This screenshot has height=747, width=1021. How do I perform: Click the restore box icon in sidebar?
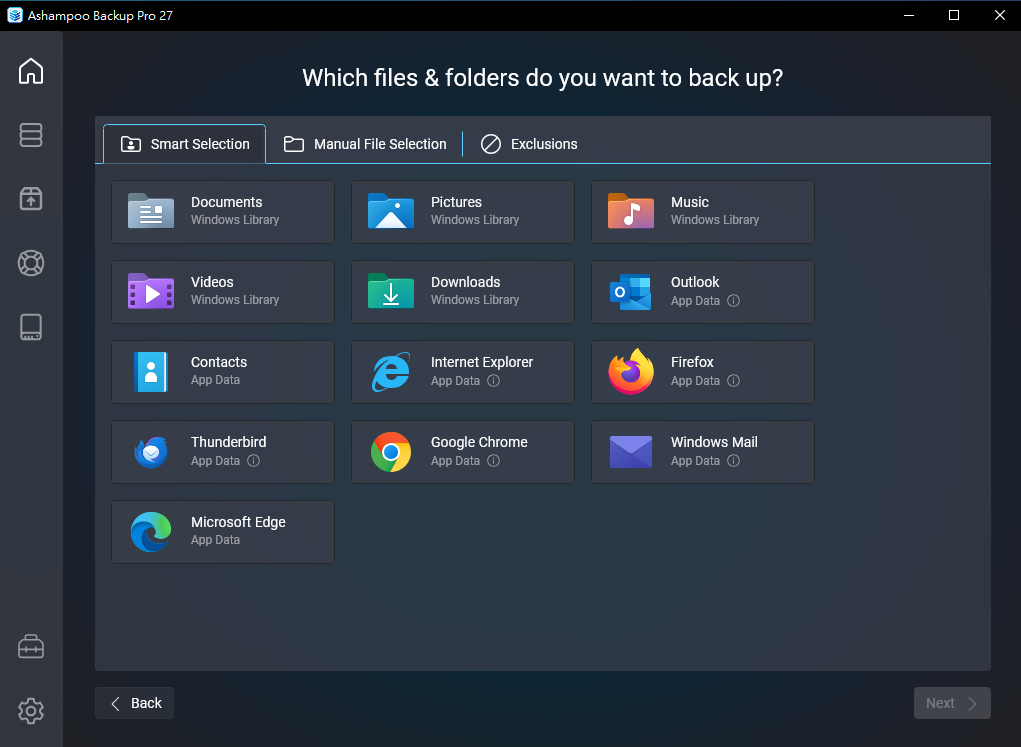tap(31, 199)
